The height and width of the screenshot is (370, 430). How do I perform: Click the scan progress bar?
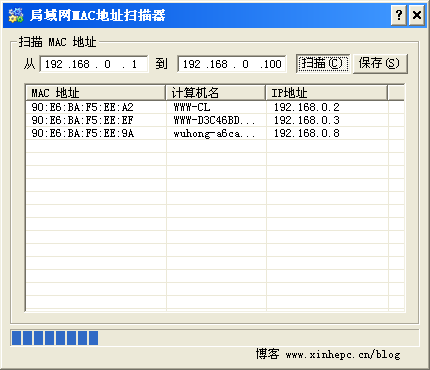pyautogui.click(x=215, y=338)
